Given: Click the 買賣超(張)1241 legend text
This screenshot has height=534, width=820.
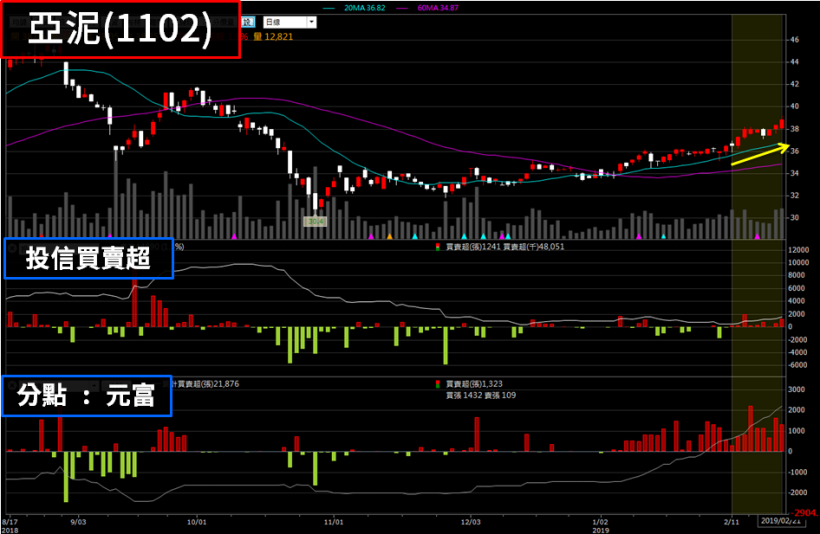Looking at the screenshot, I should pos(473,247).
